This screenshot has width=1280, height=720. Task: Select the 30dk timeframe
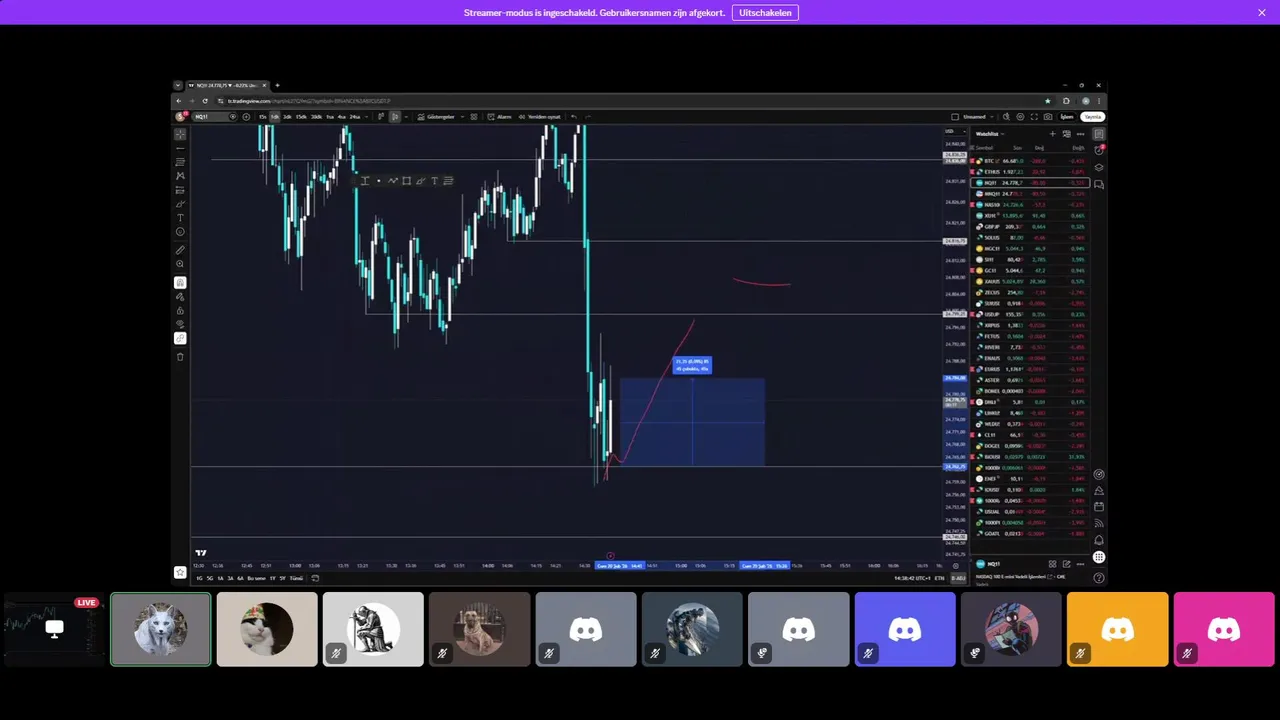tap(316, 116)
